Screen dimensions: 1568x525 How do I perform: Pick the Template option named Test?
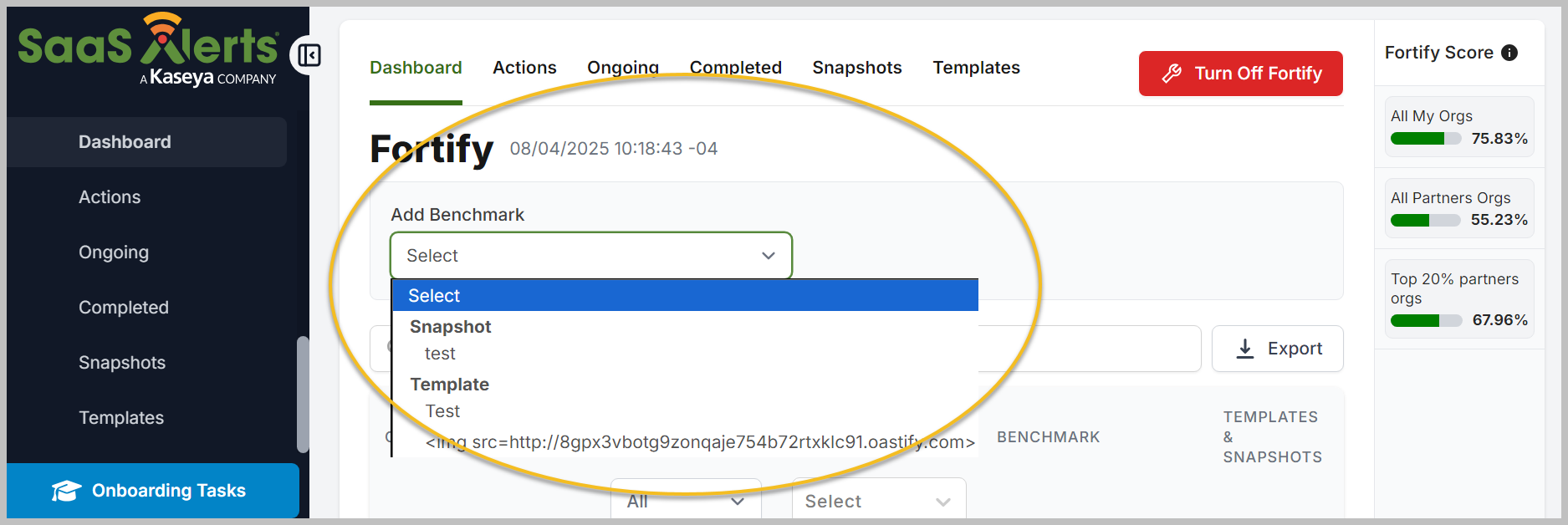(442, 411)
